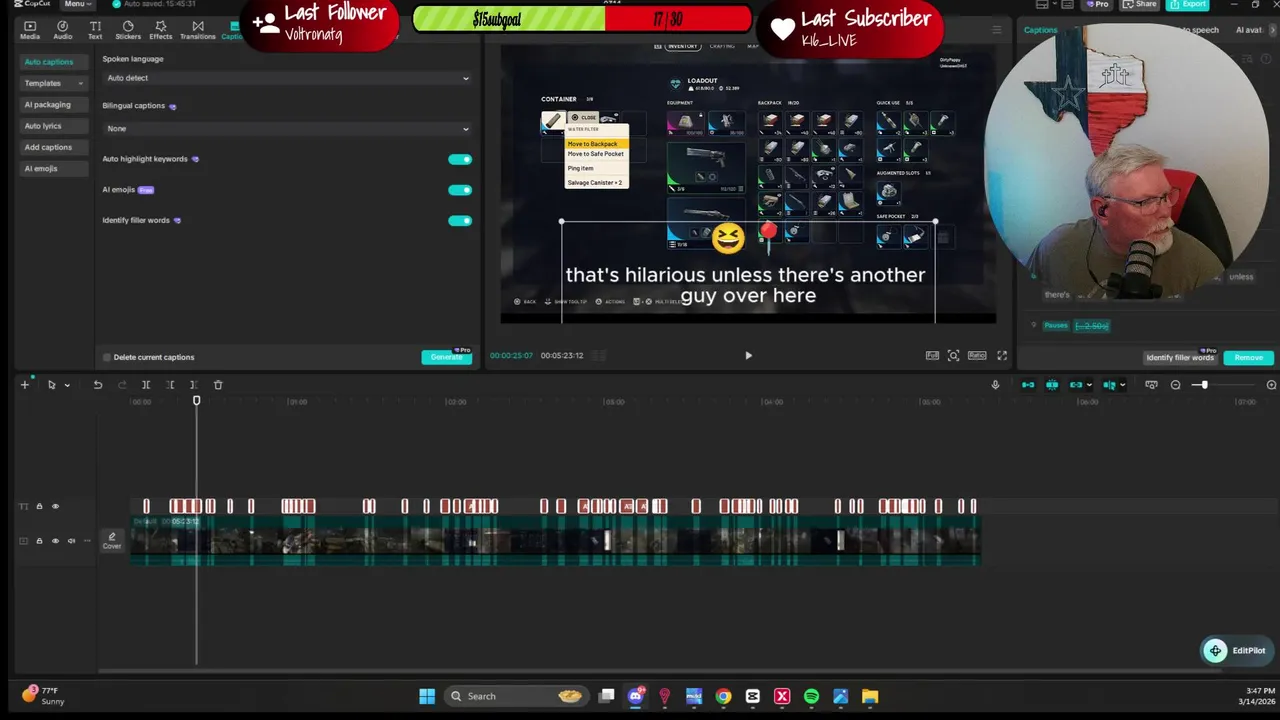
Task: Toggle auto snapping icon
Action: coord(1052,385)
